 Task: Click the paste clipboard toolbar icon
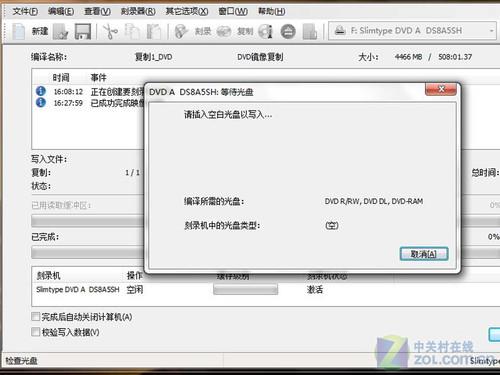(x=154, y=32)
